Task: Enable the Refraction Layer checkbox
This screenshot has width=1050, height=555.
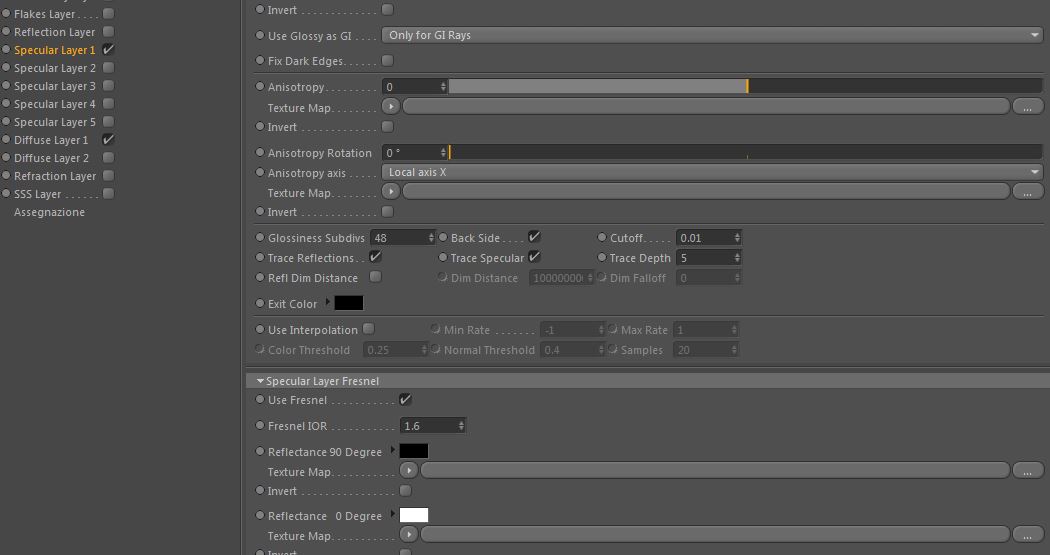Action: [x=108, y=175]
